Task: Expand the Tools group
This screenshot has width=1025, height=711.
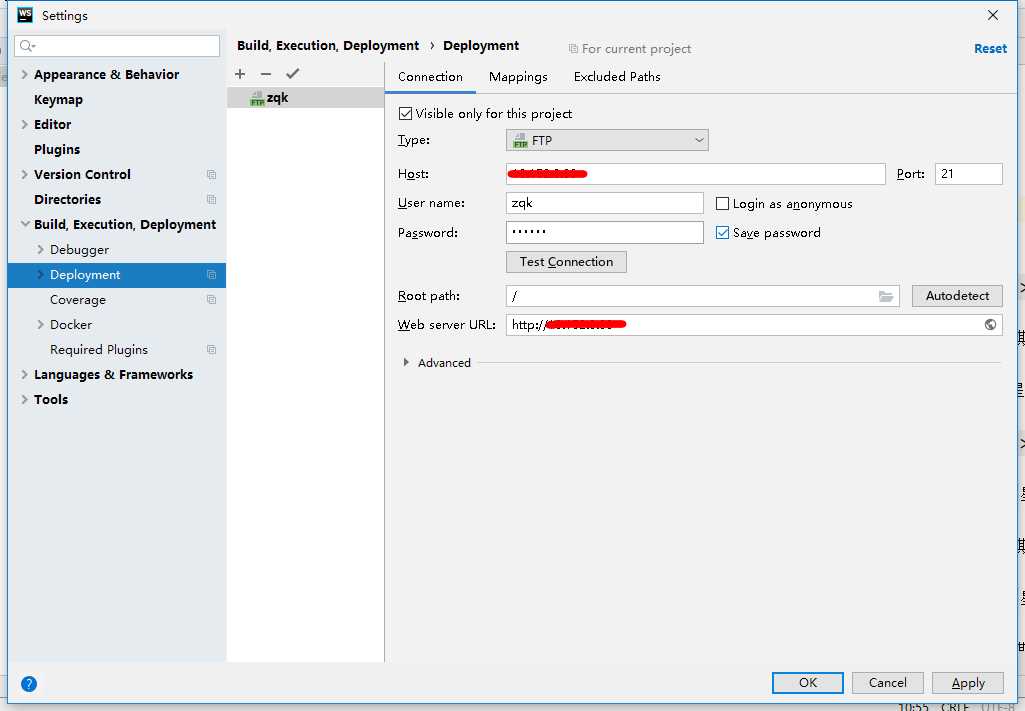Action: pyautogui.click(x=24, y=399)
